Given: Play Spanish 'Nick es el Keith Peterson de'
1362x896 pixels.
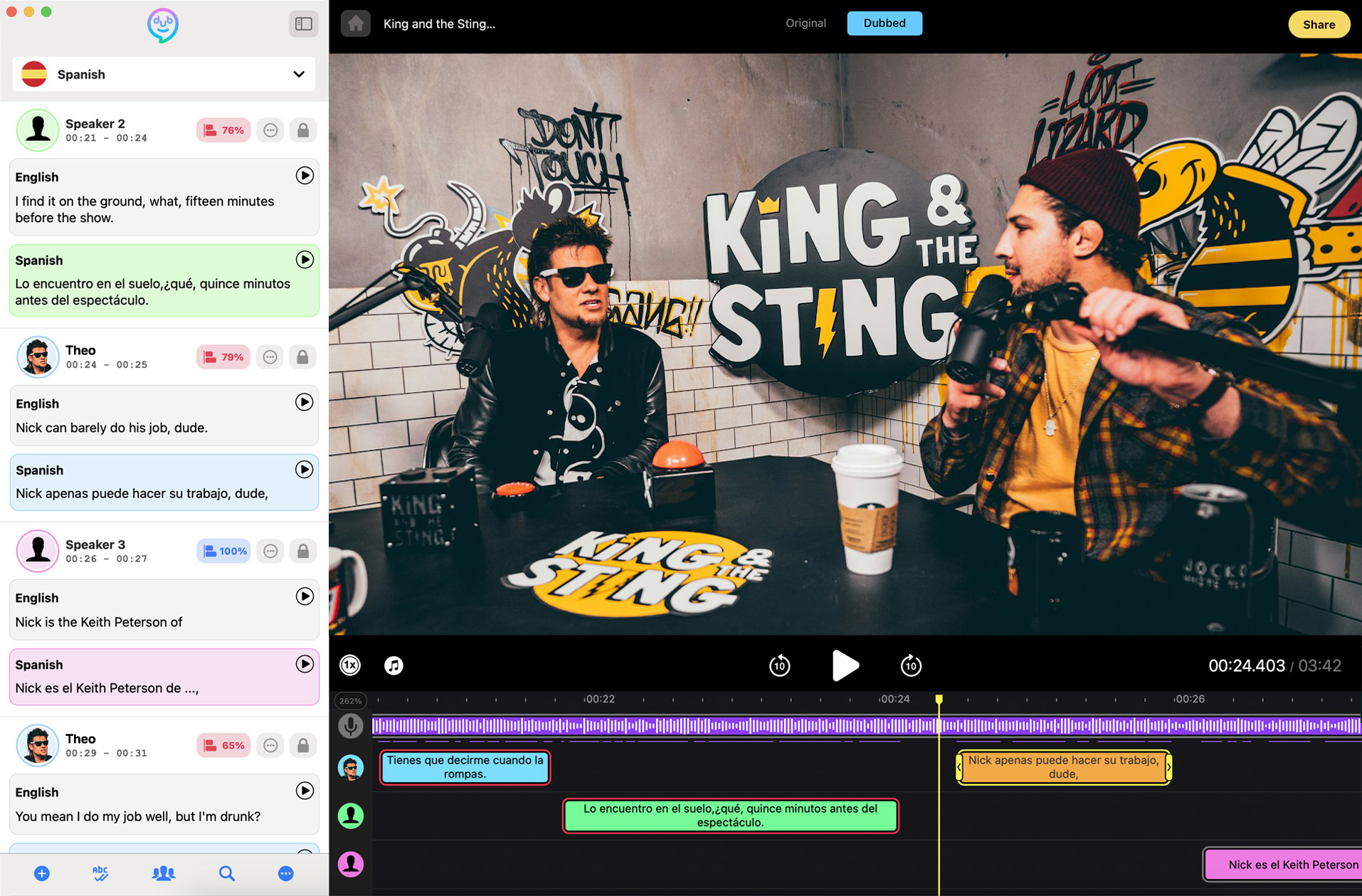Looking at the screenshot, I should pos(305,664).
